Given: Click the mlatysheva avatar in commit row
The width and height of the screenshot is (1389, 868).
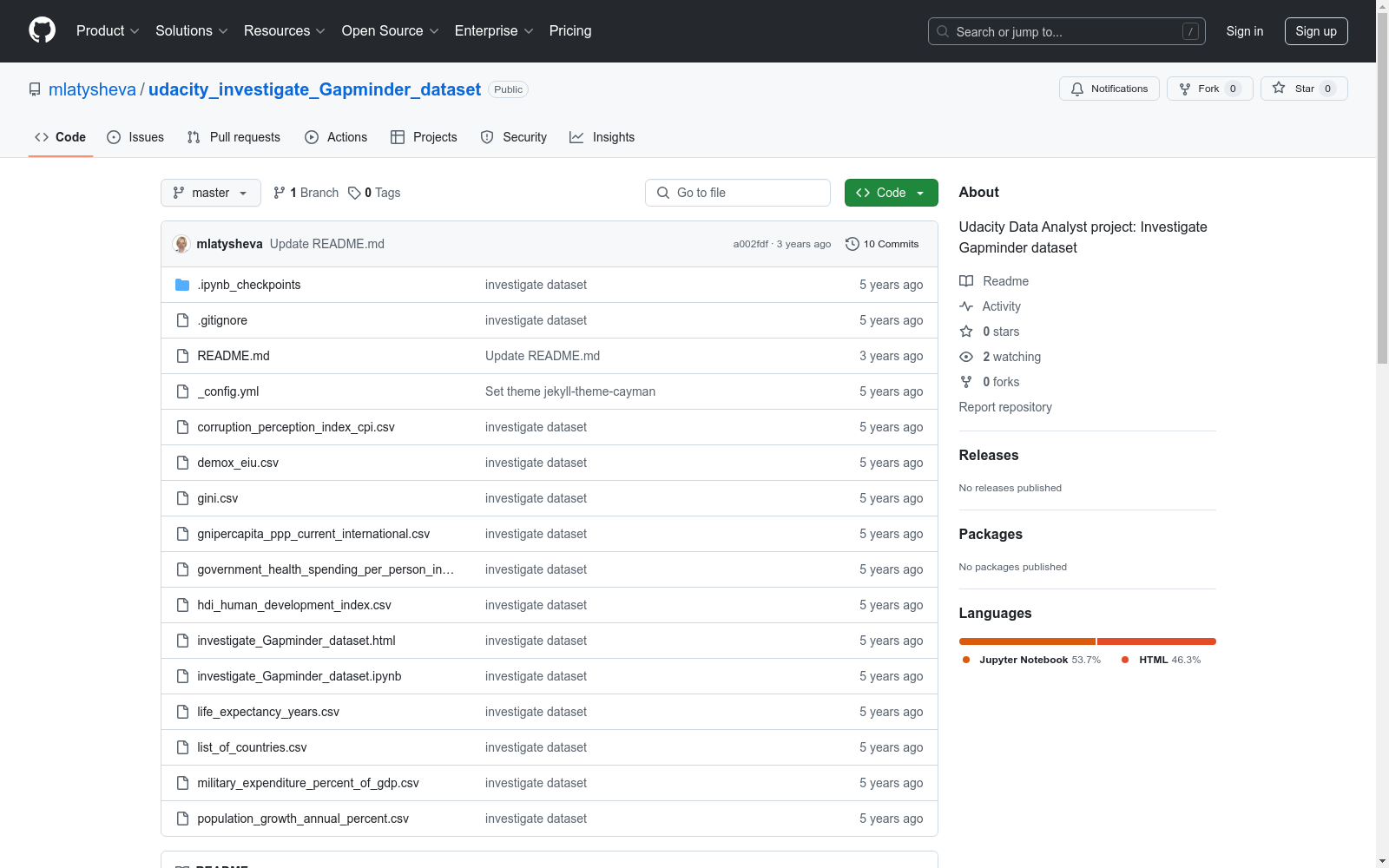Looking at the screenshot, I should (181, 244).
